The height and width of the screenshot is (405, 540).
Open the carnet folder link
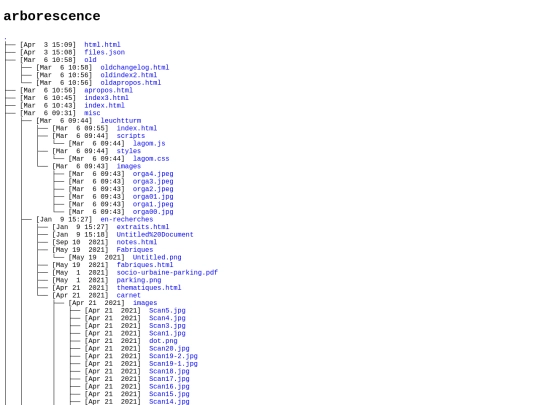pyautogui.click(x=128, y=295)
